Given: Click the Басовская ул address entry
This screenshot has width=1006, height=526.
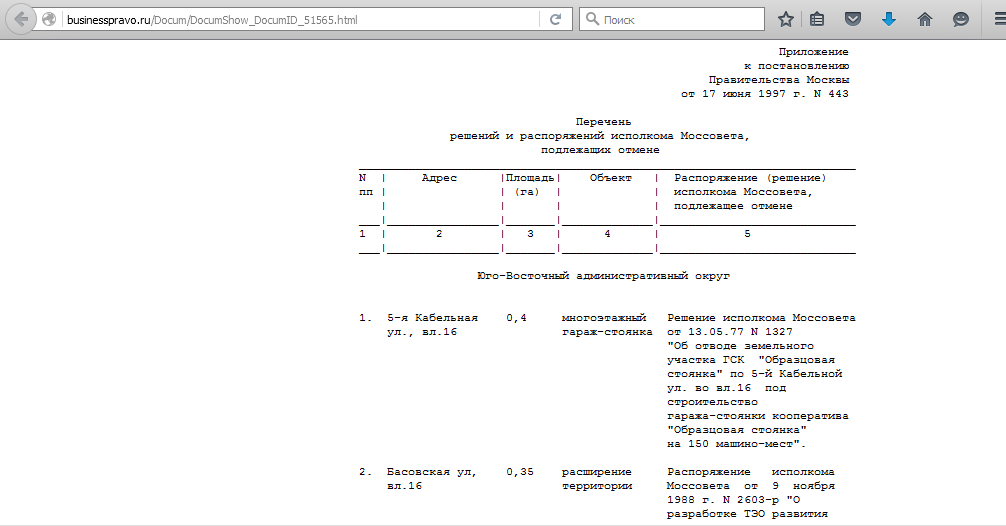Looking at the screenshot, I should click(x=431, y=478).
